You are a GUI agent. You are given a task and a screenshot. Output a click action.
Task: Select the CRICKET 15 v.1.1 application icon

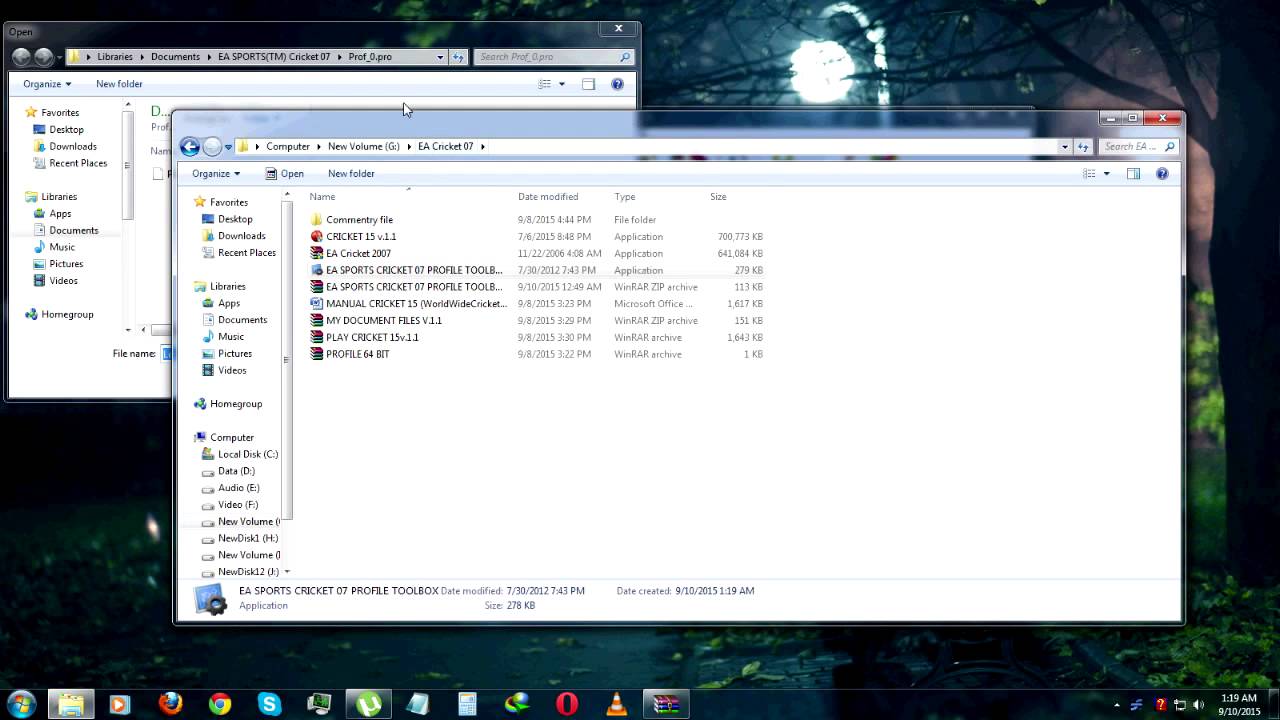(316, 237)
